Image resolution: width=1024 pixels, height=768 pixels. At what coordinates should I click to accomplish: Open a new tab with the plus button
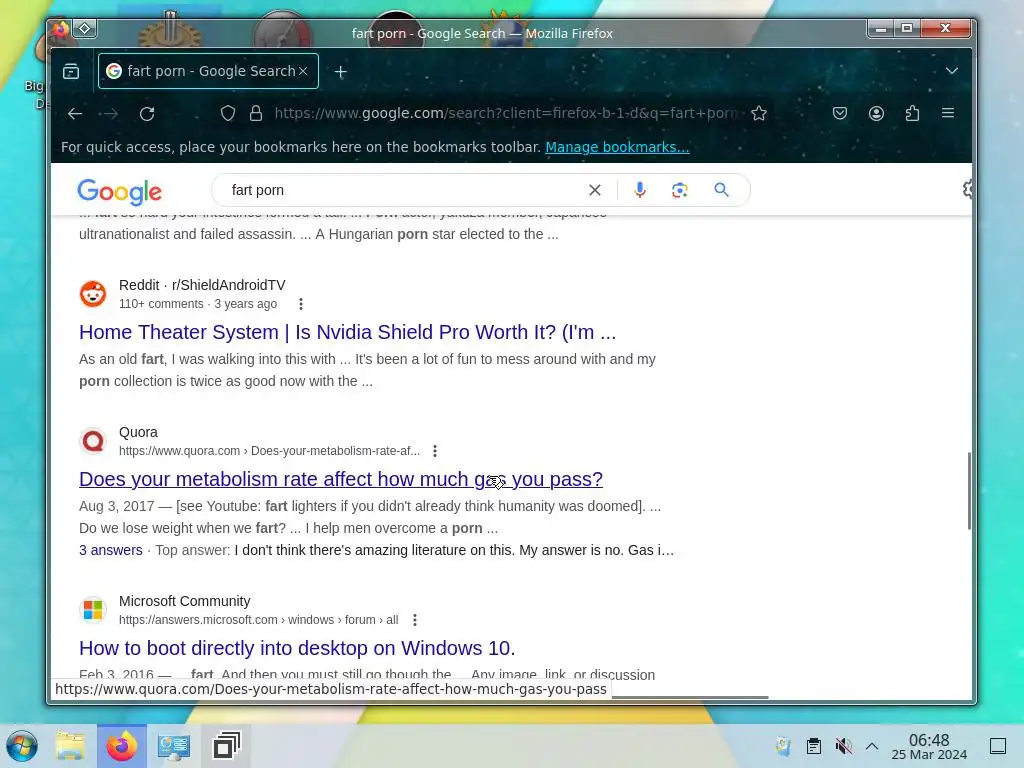point(340,72)
